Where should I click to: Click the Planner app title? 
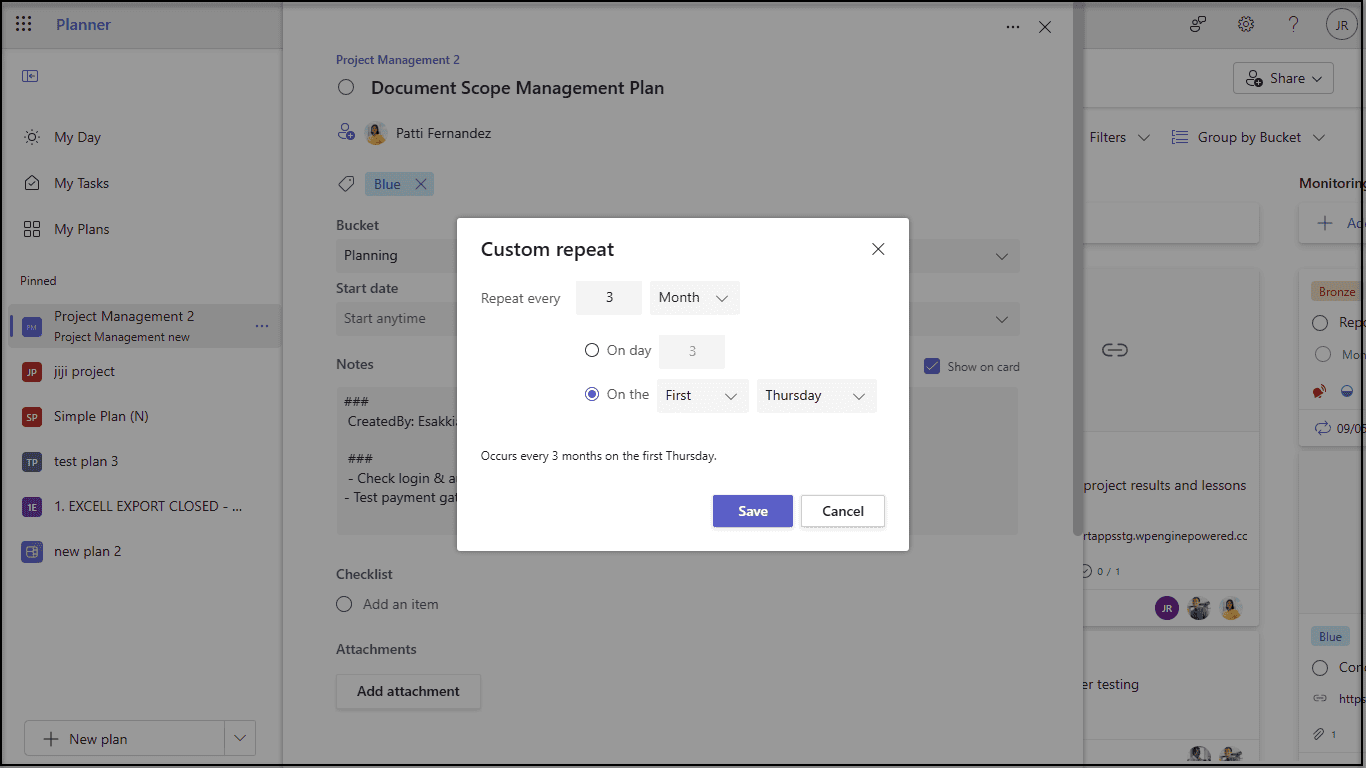(83, 24)
